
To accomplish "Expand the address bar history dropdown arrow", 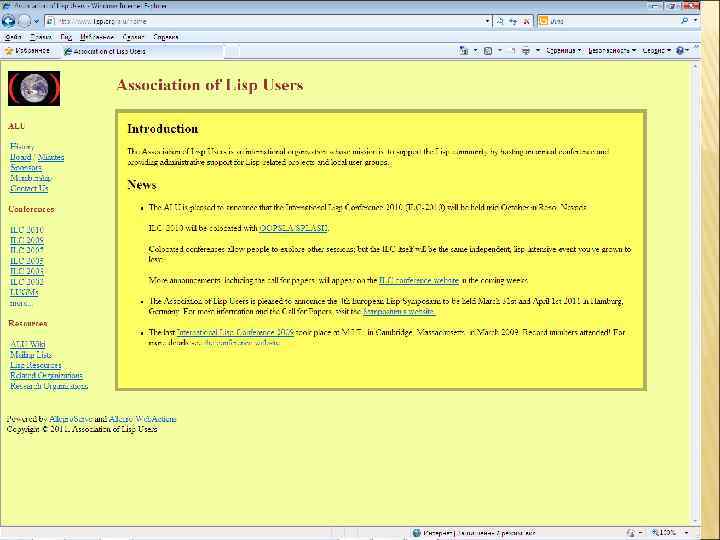I will pyautogui.click(x=487, y=21).
